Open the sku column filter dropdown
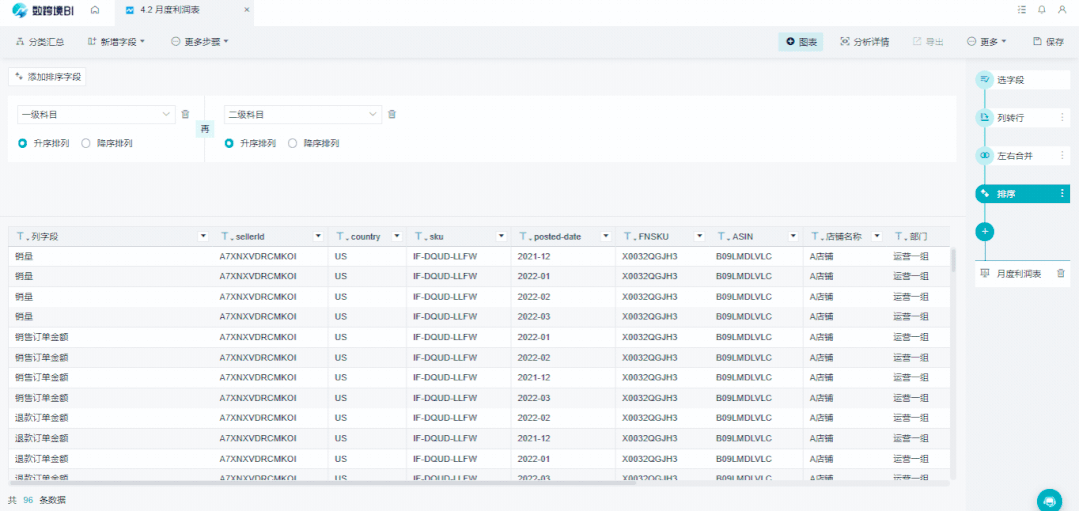Image resolution: width=1079 pixels, height=511 pixels. [501, 236]
